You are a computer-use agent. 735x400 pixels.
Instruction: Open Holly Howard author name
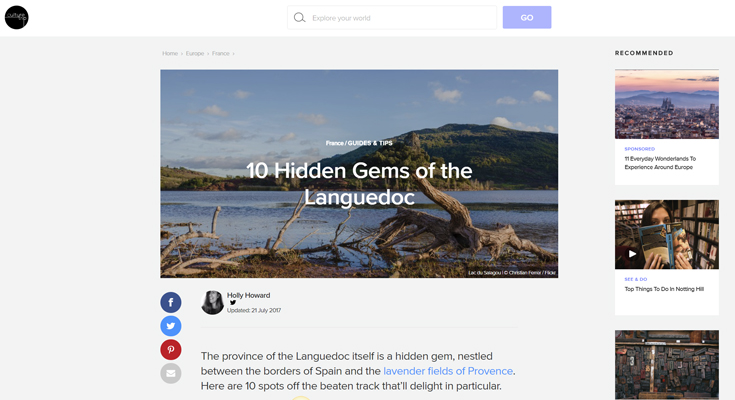(x=248, y=295)
